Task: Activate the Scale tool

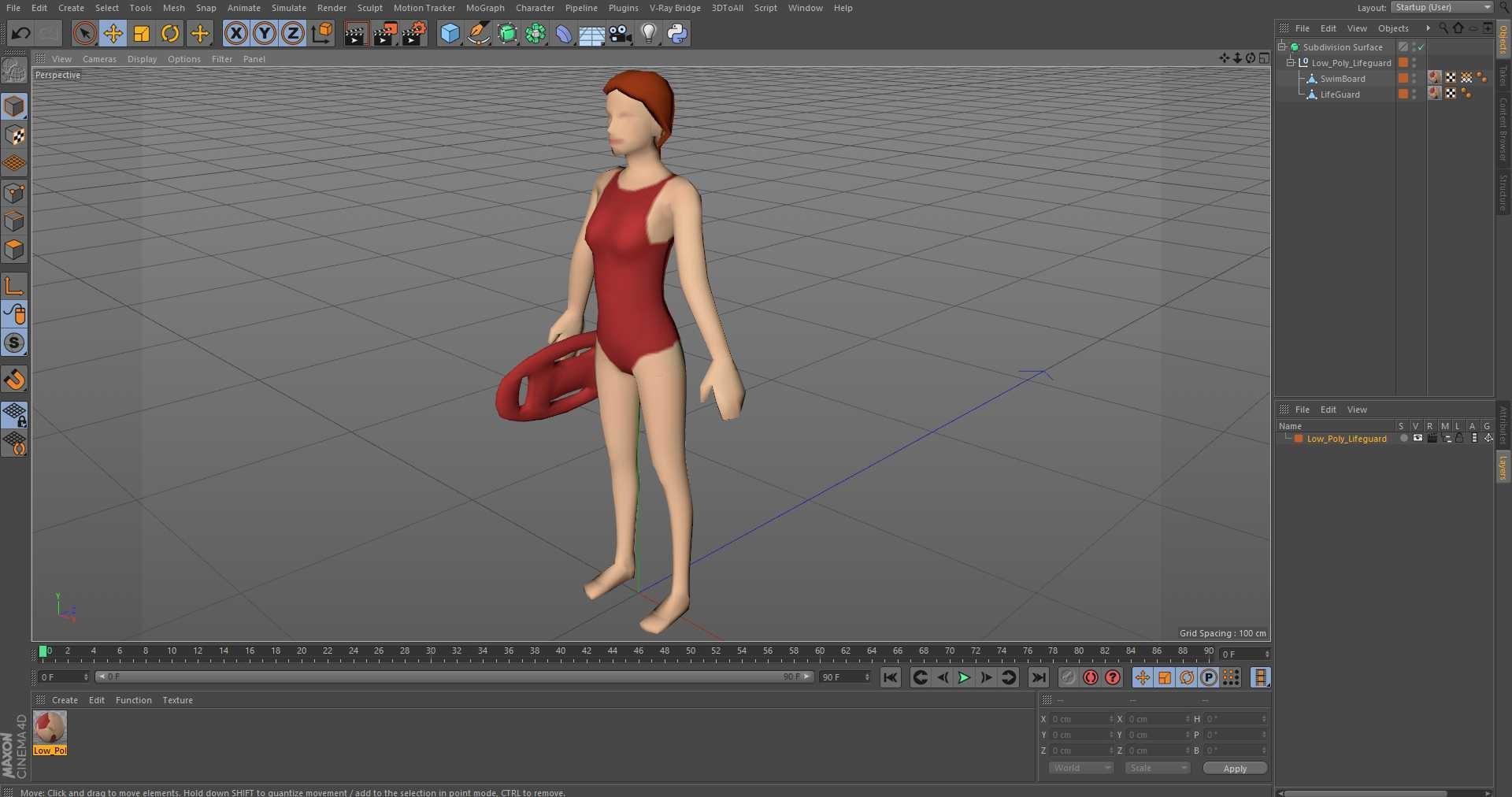Action: click(x=142, y=33)
